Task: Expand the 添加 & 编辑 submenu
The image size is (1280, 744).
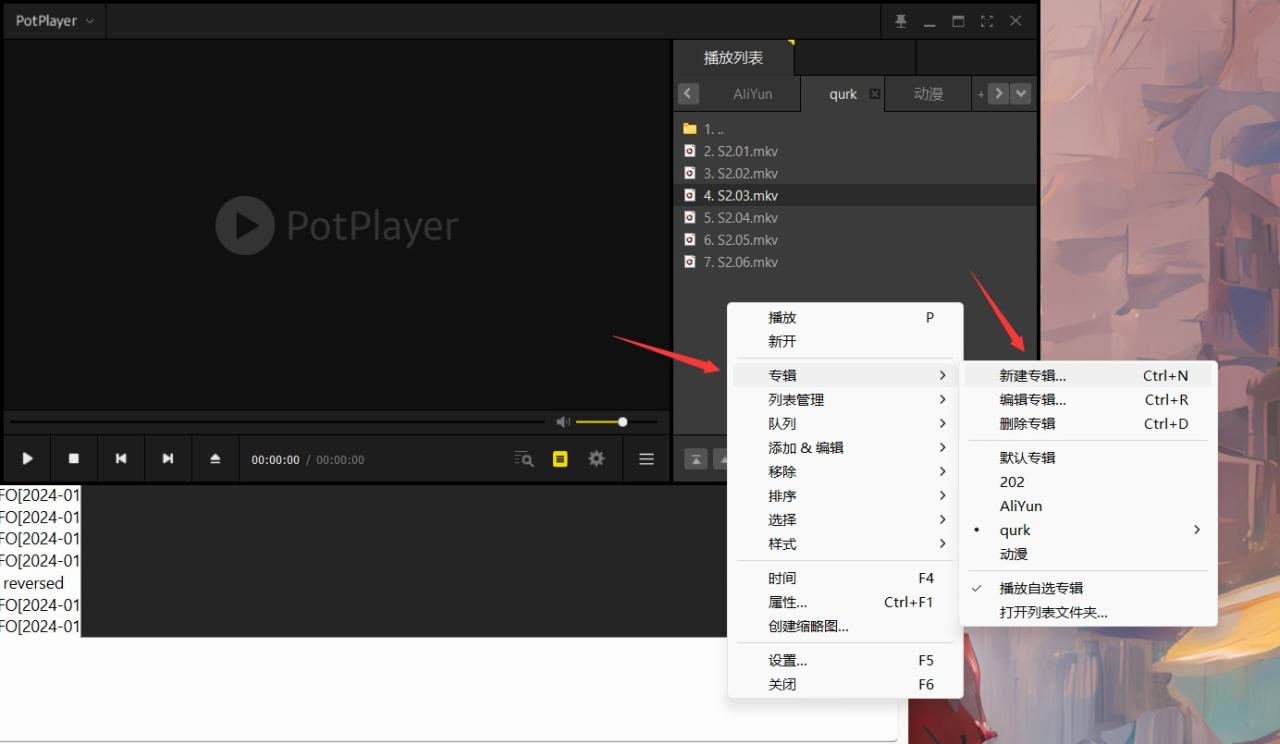Action: point(806,448)
